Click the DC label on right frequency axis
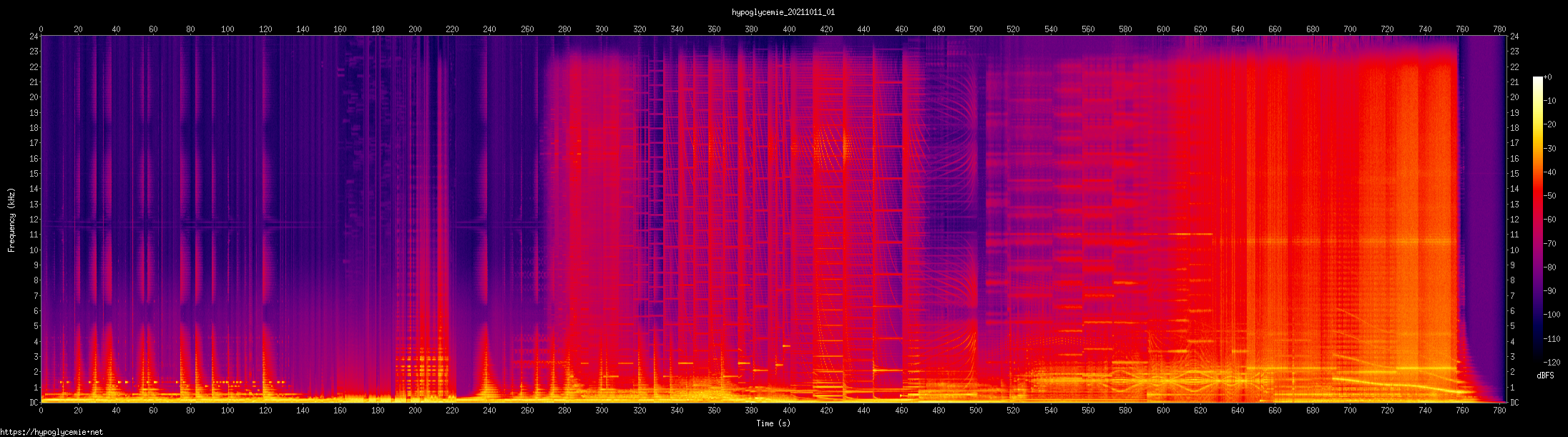The image size is (1568, 437). 1514,403
